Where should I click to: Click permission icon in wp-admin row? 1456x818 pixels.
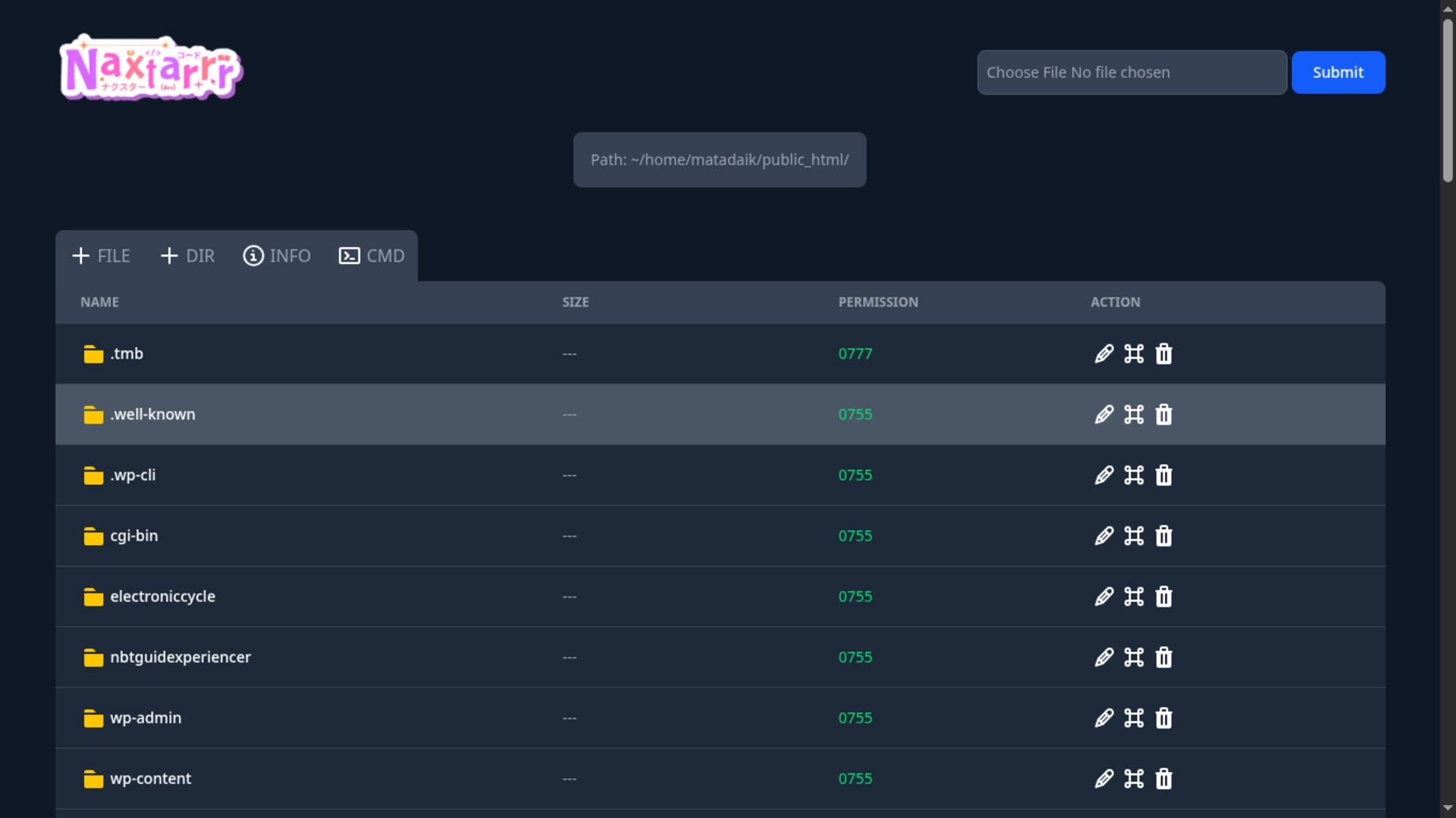pyautogui.click(x=1134, y=718)
